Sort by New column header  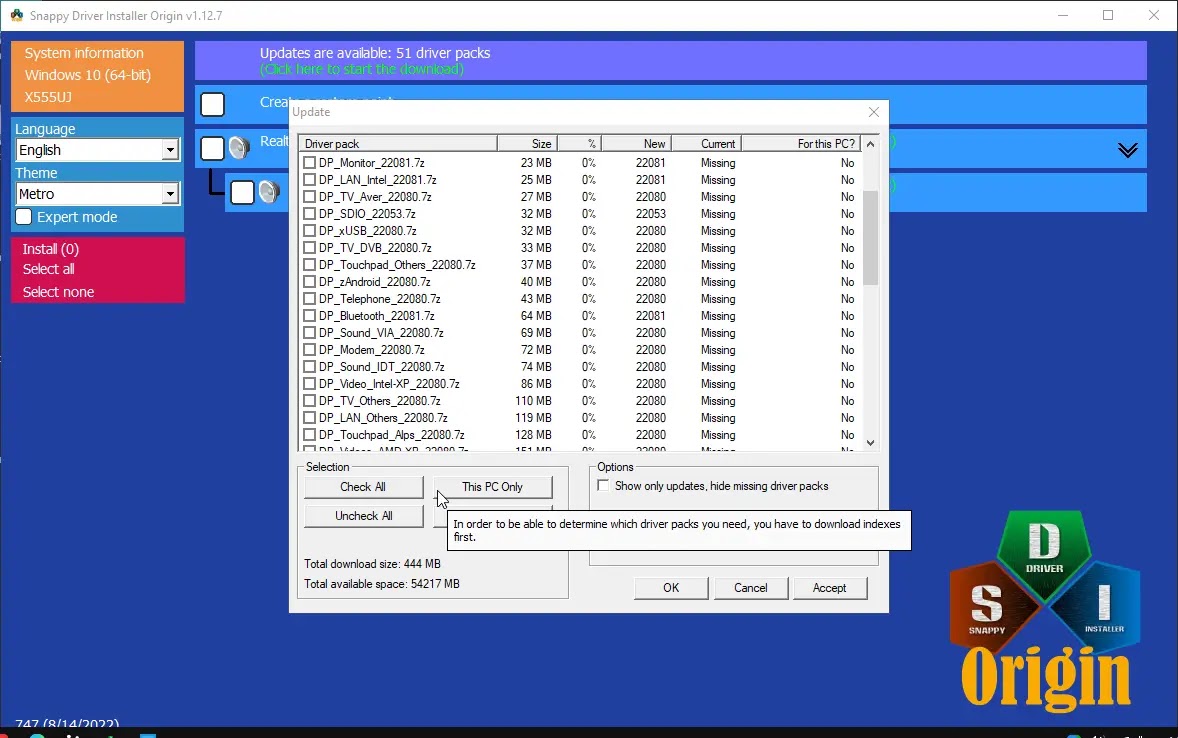636,144
